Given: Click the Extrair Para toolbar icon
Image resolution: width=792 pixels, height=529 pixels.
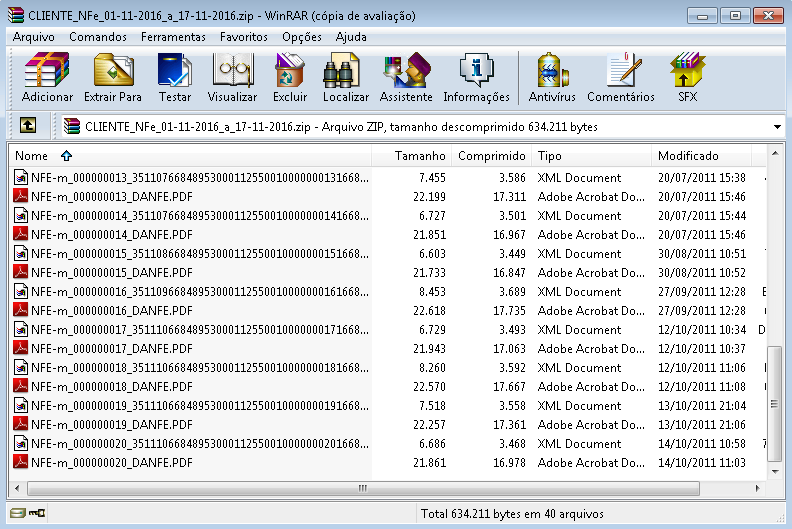Looking at the screenshot, I should pos(113,70).
